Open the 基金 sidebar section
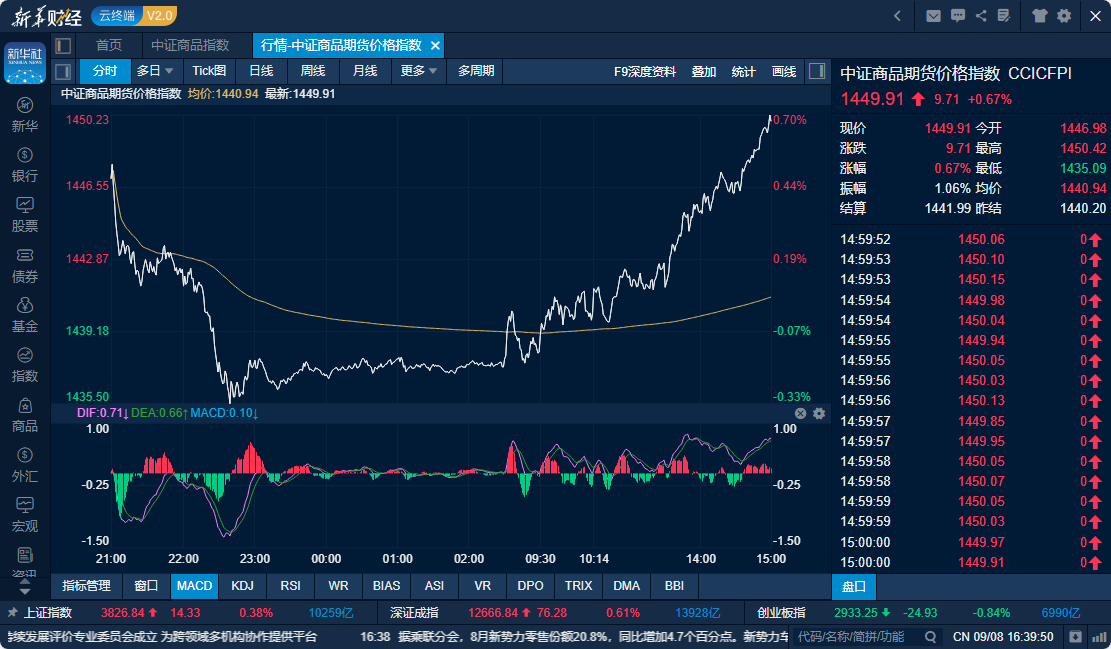Image resolution: width=1111 pixels, height=649 pixels. [25, 315]
